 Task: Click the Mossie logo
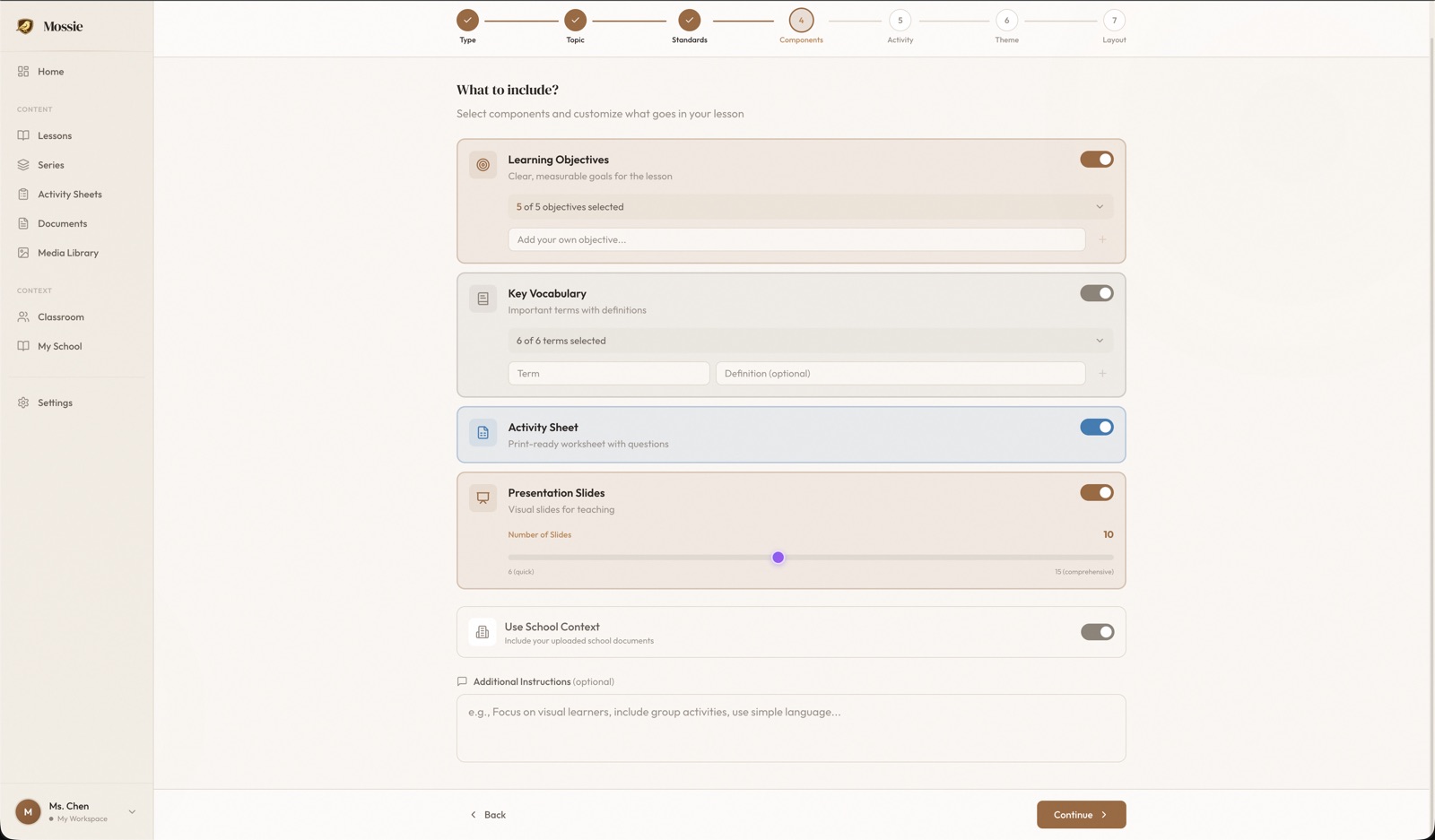pos(49,26)
